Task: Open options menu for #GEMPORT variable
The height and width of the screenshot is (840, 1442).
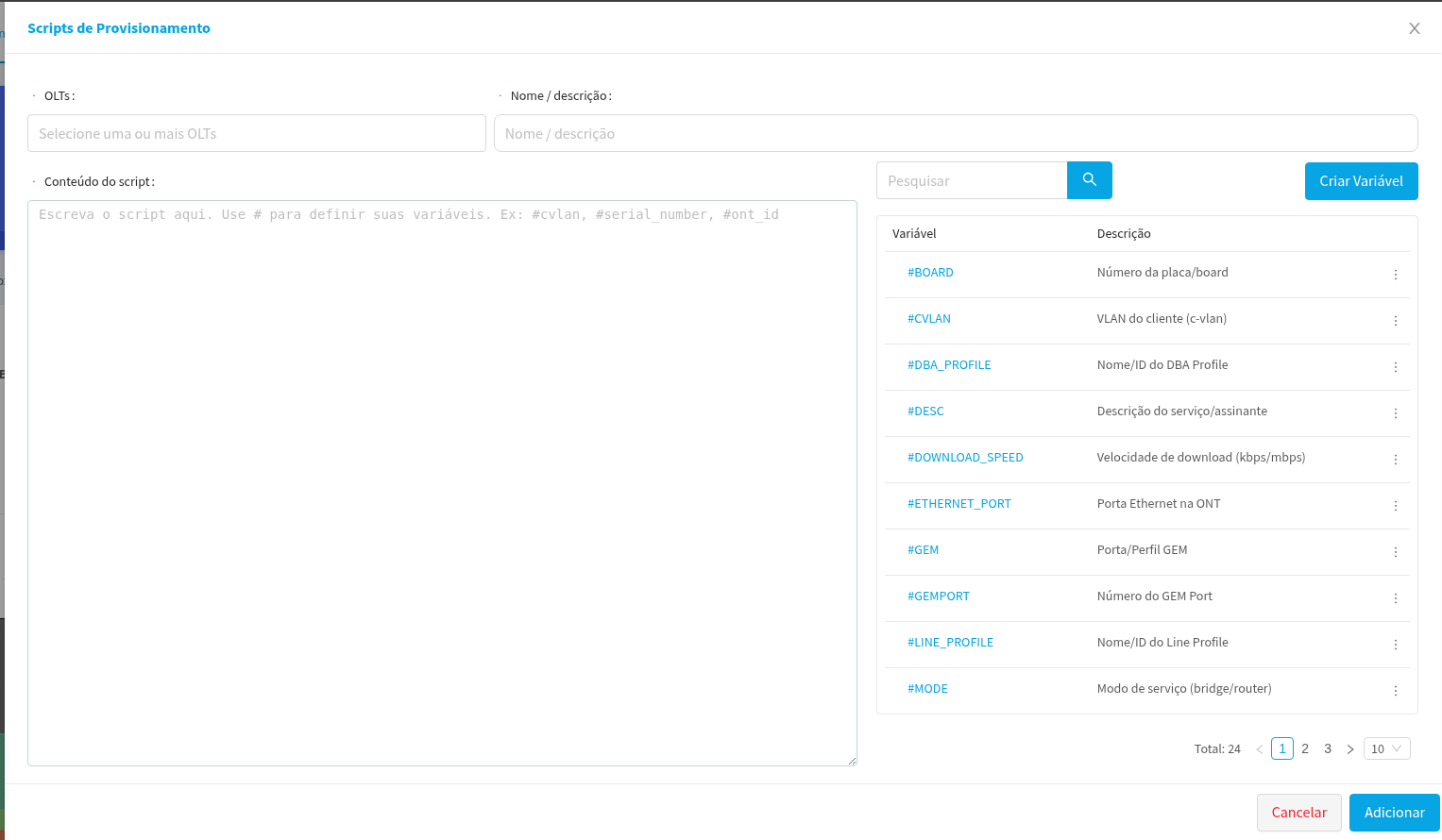Action: pos(1395,597)
